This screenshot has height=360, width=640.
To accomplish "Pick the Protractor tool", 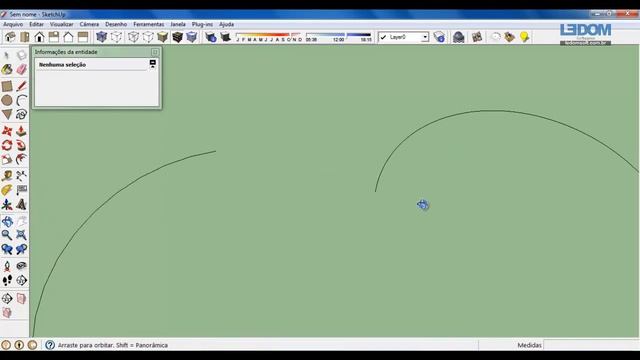I will [7, 190].
